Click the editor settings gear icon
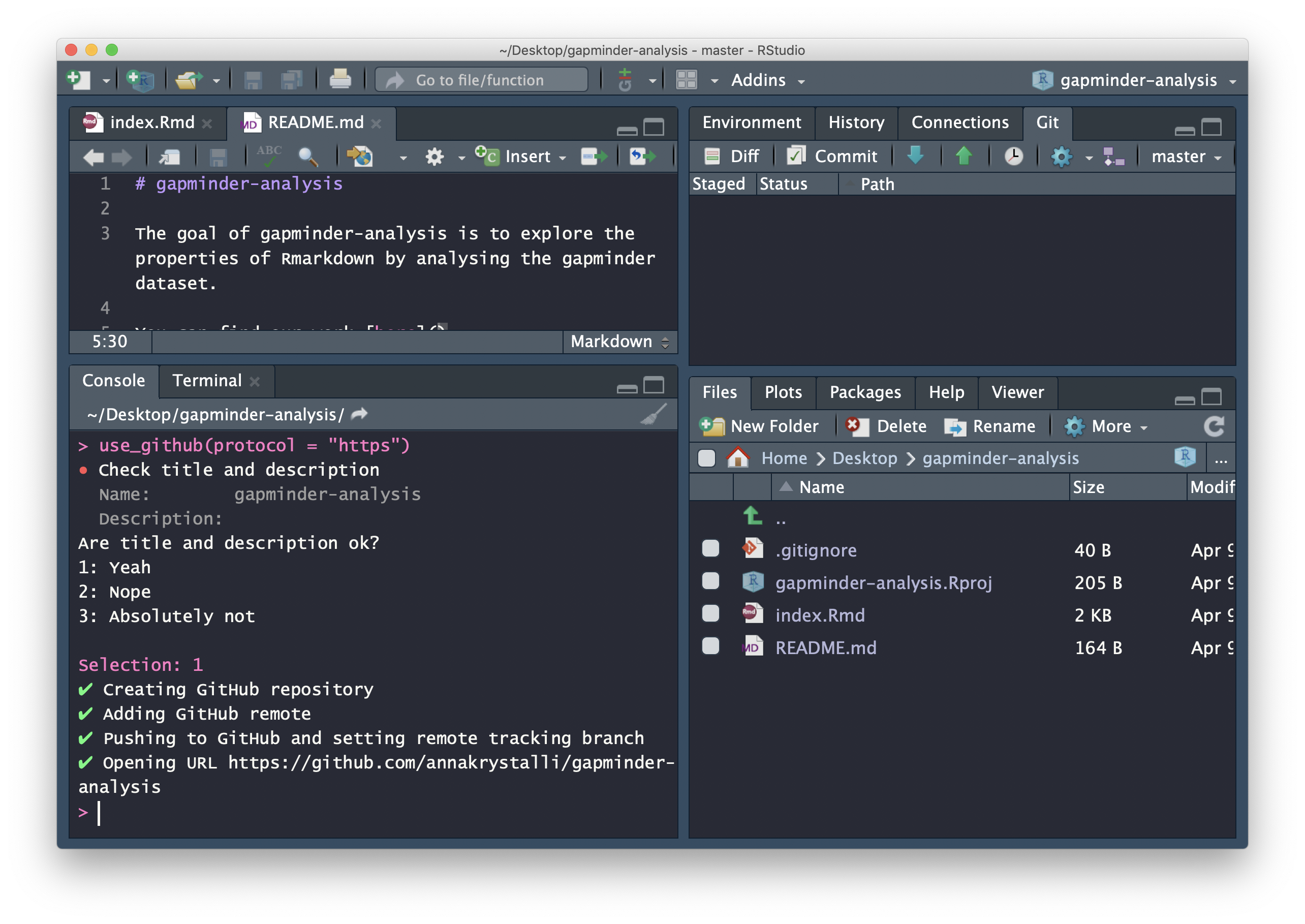 tap(434, 157)
